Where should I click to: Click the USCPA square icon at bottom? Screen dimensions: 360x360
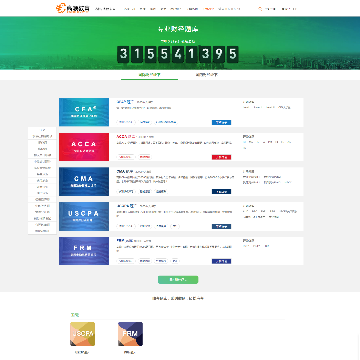82,334
